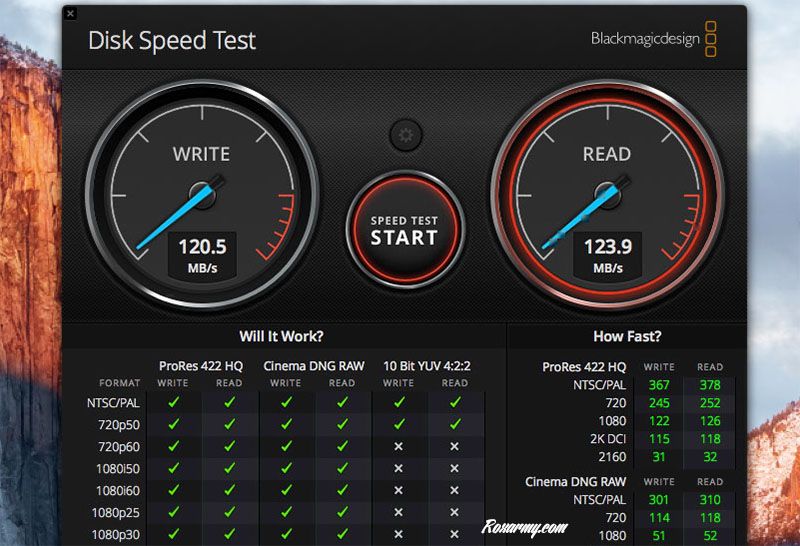This screenshot has height=546, width=800.
Task: Click the blue needle on the WRITE gauge
Action: click(170, 215)
